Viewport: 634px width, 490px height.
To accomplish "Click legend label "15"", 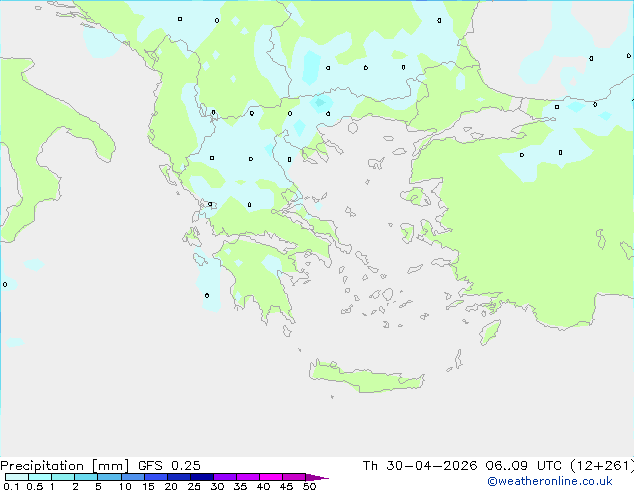I will pyautogui.click(x=148, y=486).
